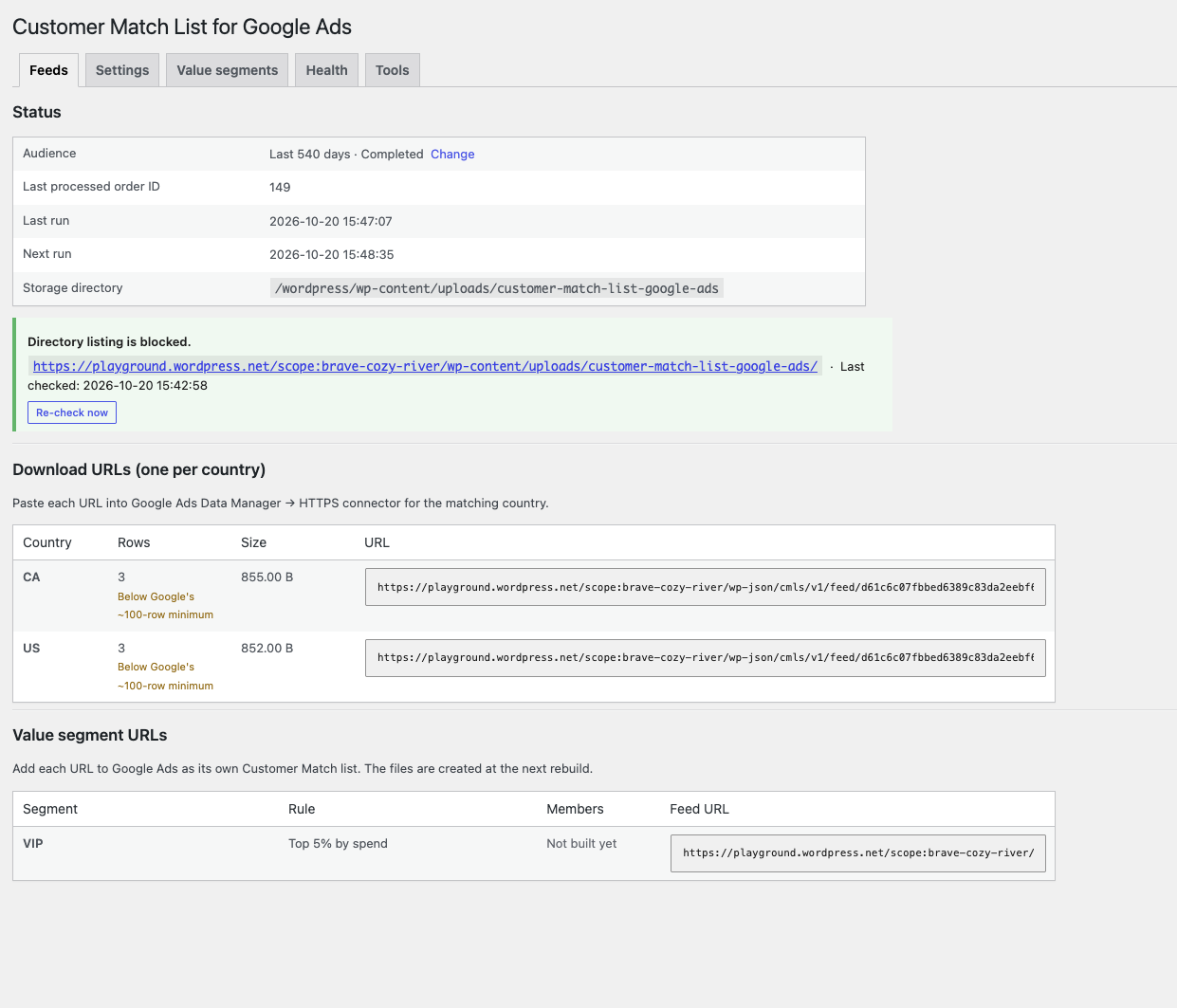Click the Country column header
Screen dimensions: 1177x1008
click(47, 543)
